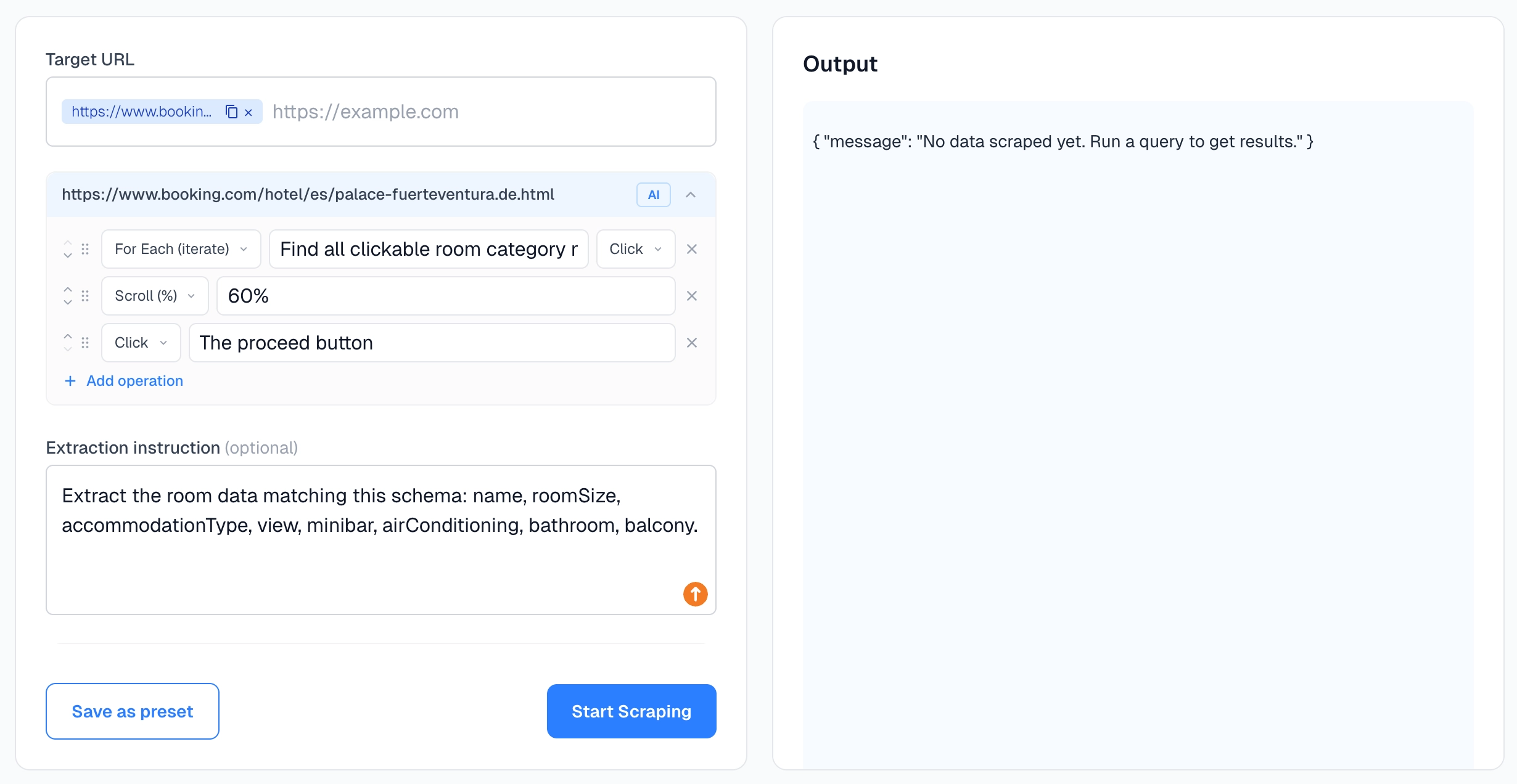Remove the booking URL chip
The height and width of the screenshot is (784, 1517).
(249, 112)
